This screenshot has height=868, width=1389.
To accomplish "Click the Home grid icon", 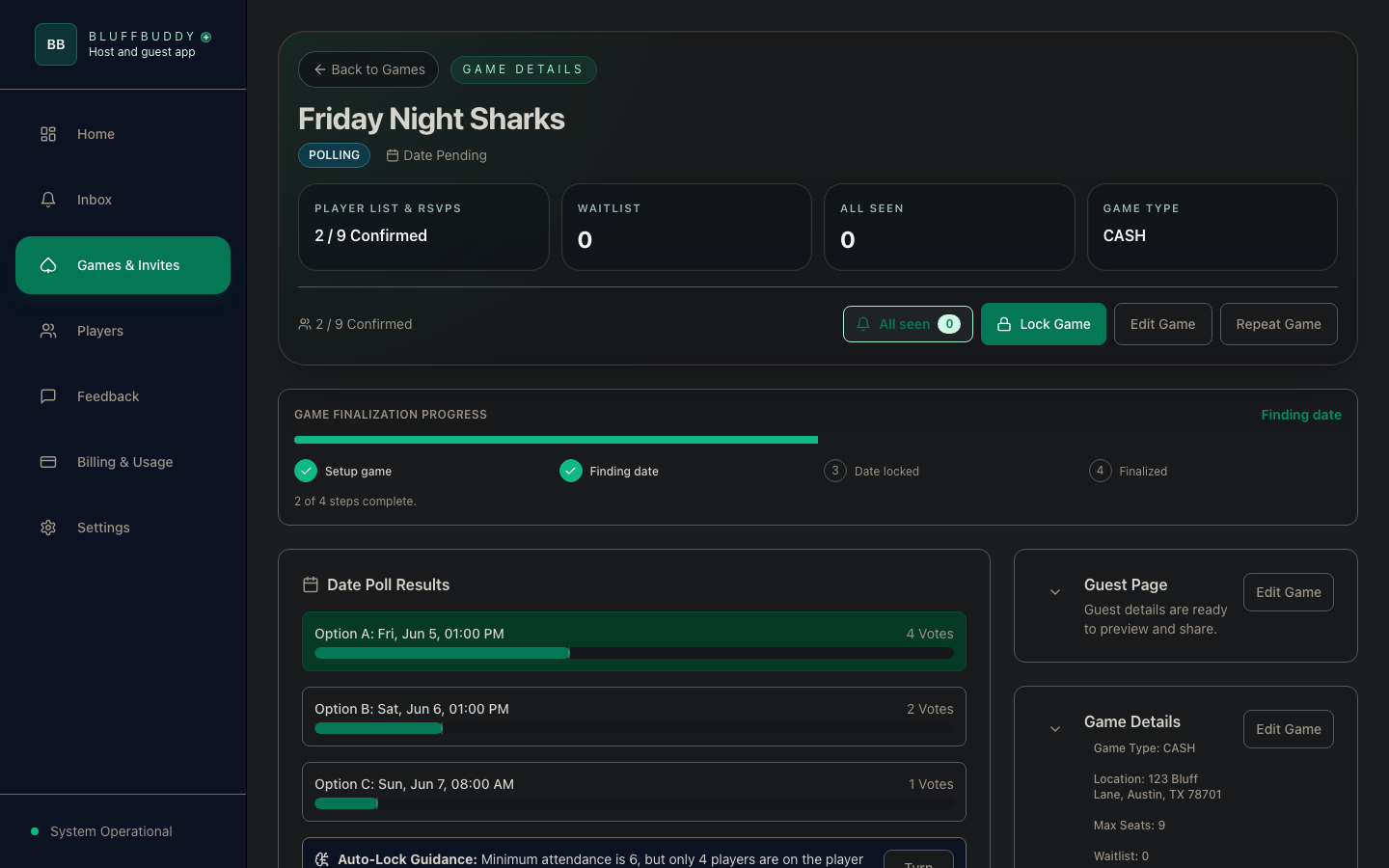I will (48, 134).
